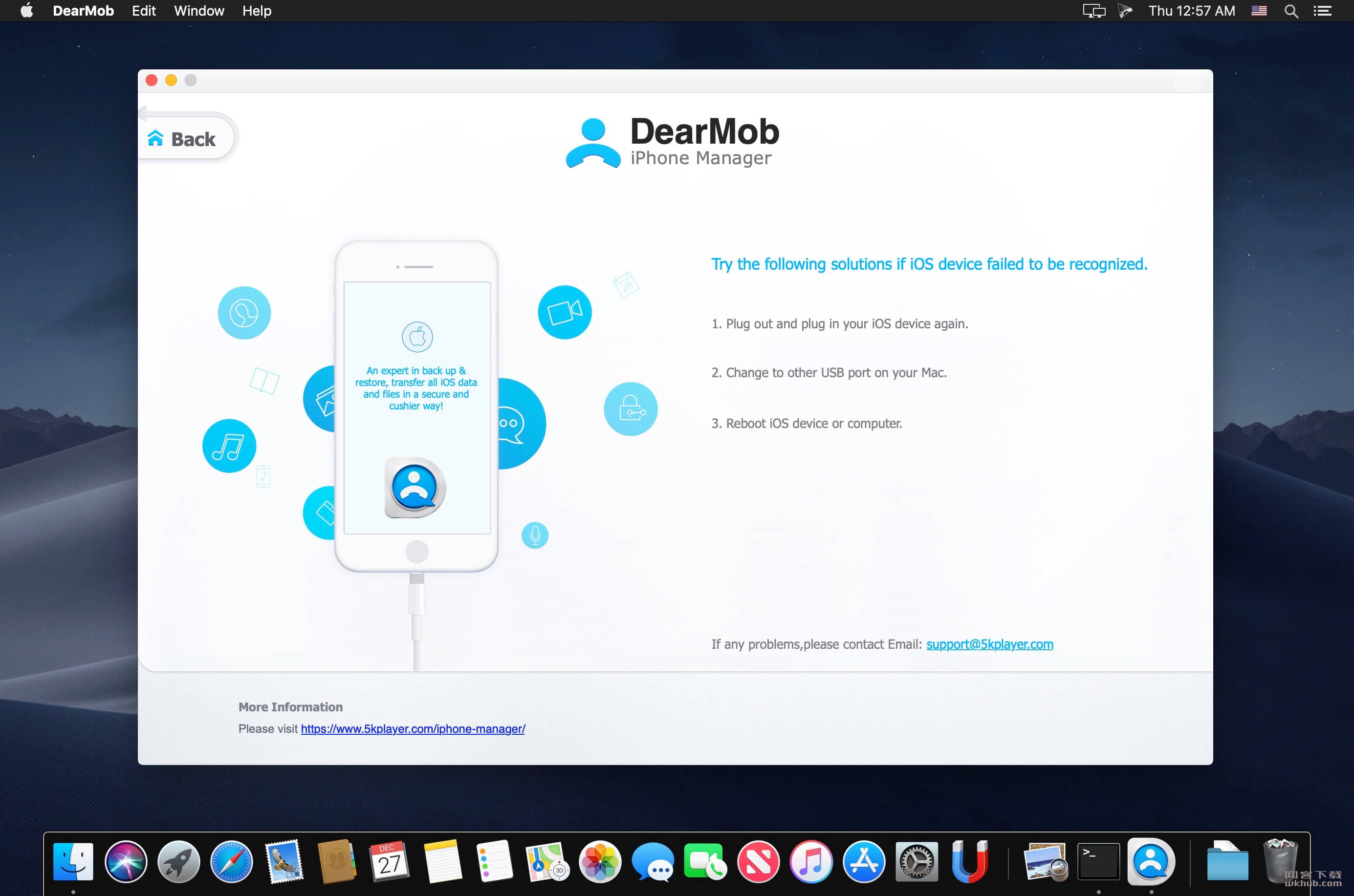The image size is (1354, 896).
Task: Open the Window menu
Action: pyautogui.click(x=199, y=11)
